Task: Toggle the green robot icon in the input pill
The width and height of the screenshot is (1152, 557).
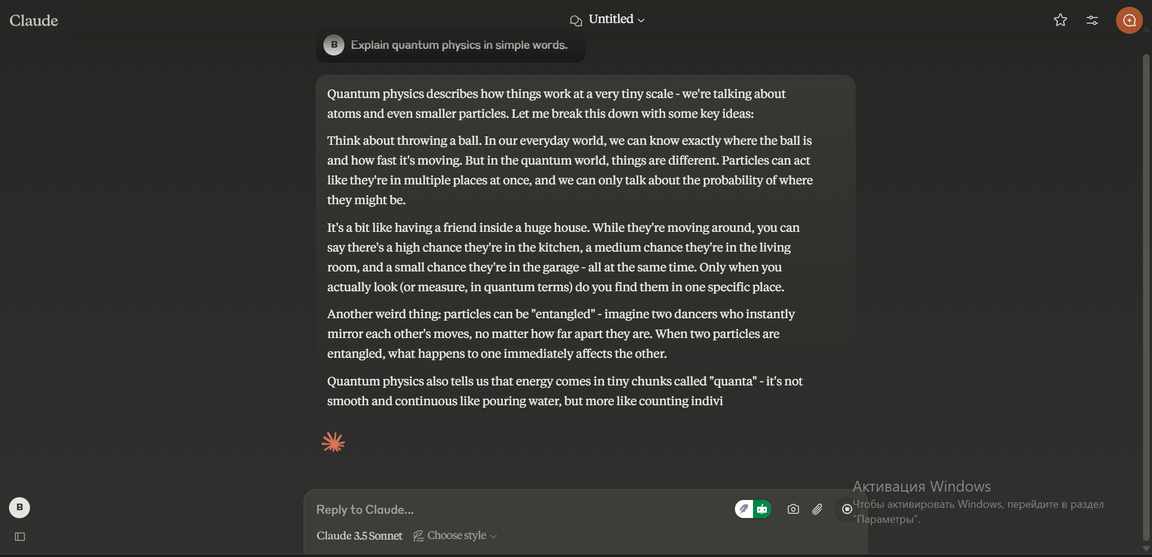Action: 762,509
